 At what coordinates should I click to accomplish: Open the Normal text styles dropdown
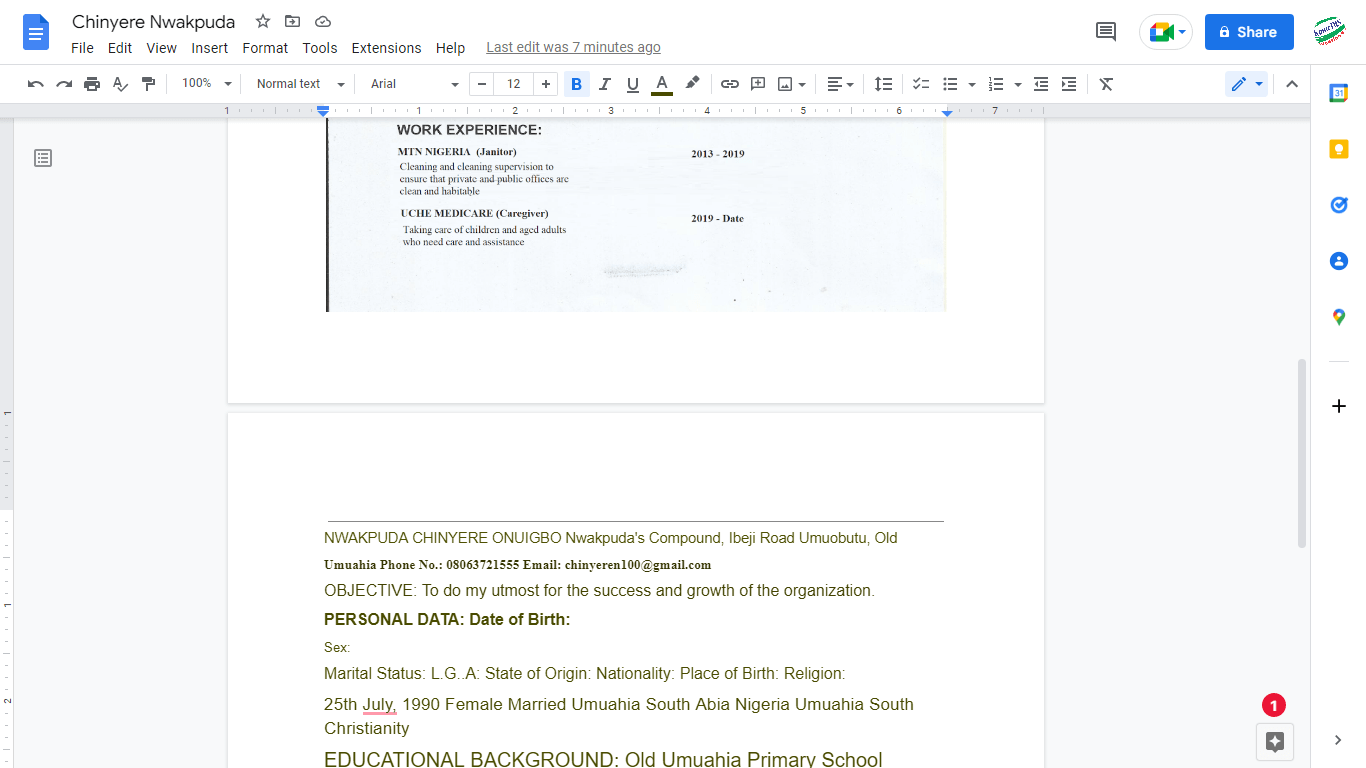(x=298, y=84)
